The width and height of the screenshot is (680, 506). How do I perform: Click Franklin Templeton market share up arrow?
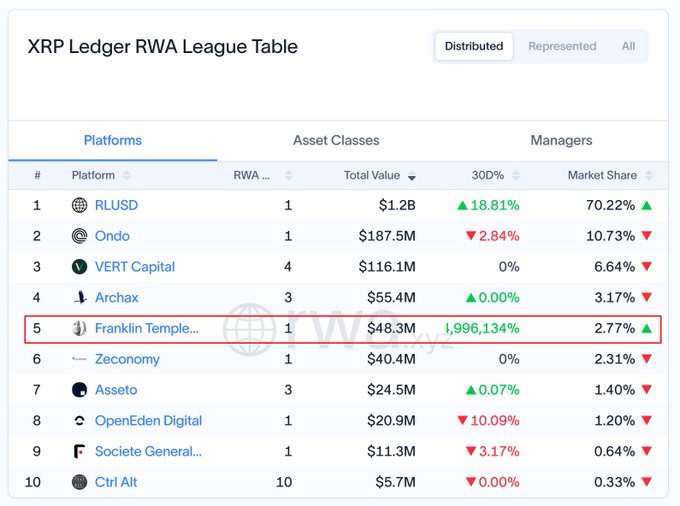647,328
